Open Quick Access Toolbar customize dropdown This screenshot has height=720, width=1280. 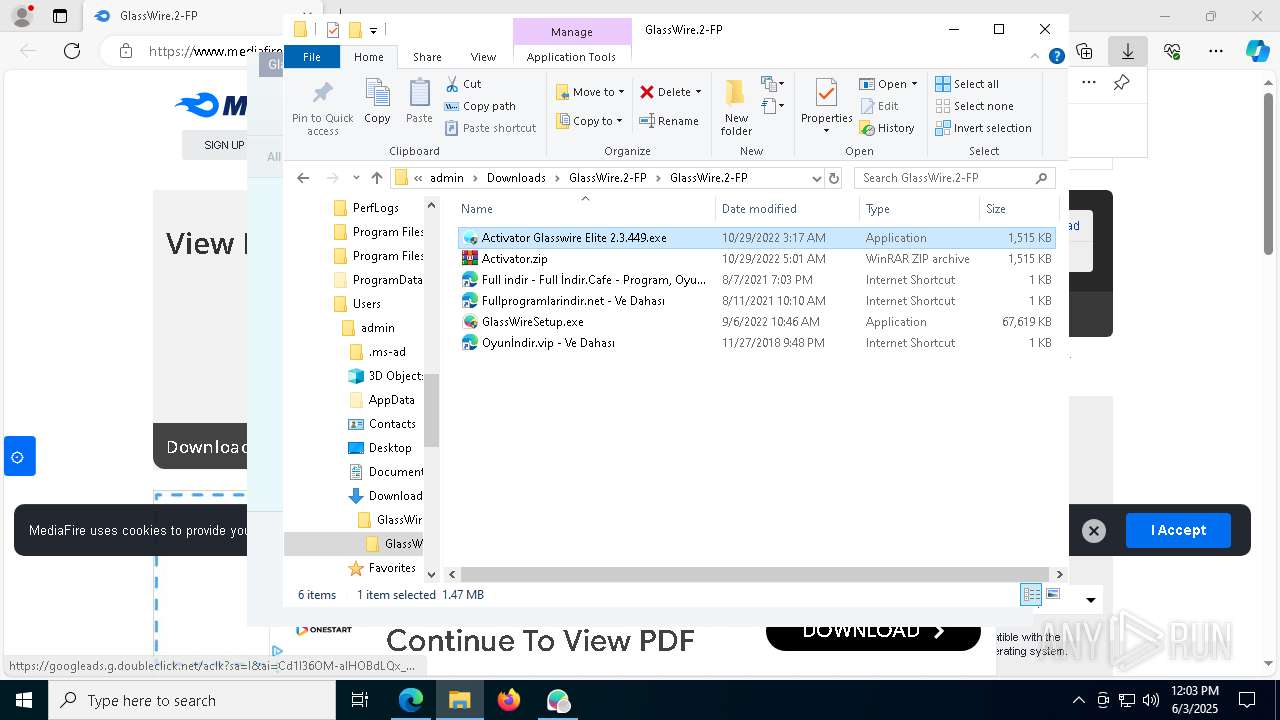[373, 30]
